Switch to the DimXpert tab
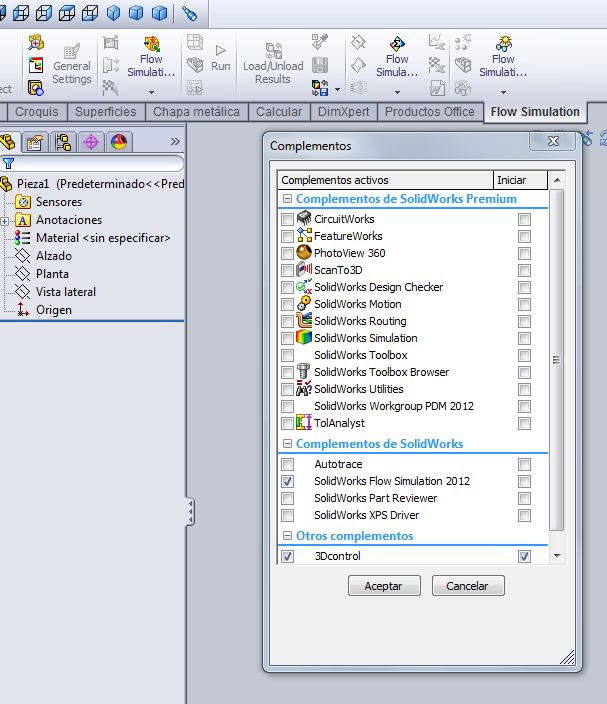607x704 pixels. click(x=344, y=112)
